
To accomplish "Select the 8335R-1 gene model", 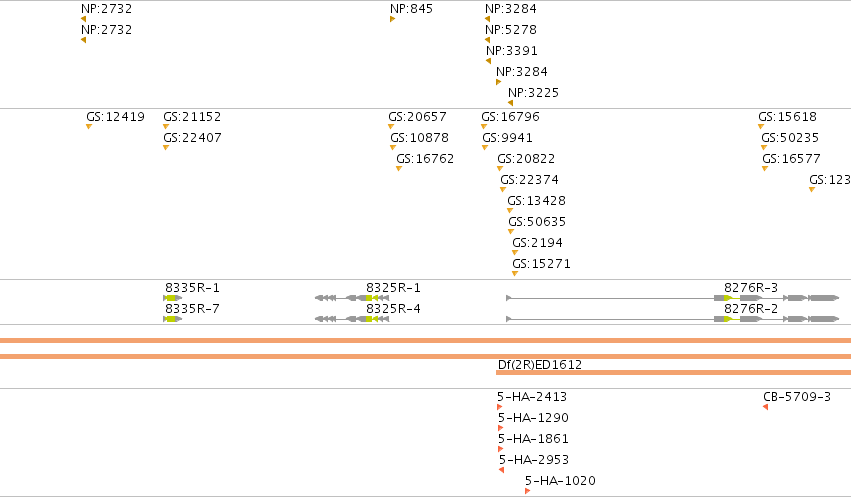I will (x=173, y=298).
